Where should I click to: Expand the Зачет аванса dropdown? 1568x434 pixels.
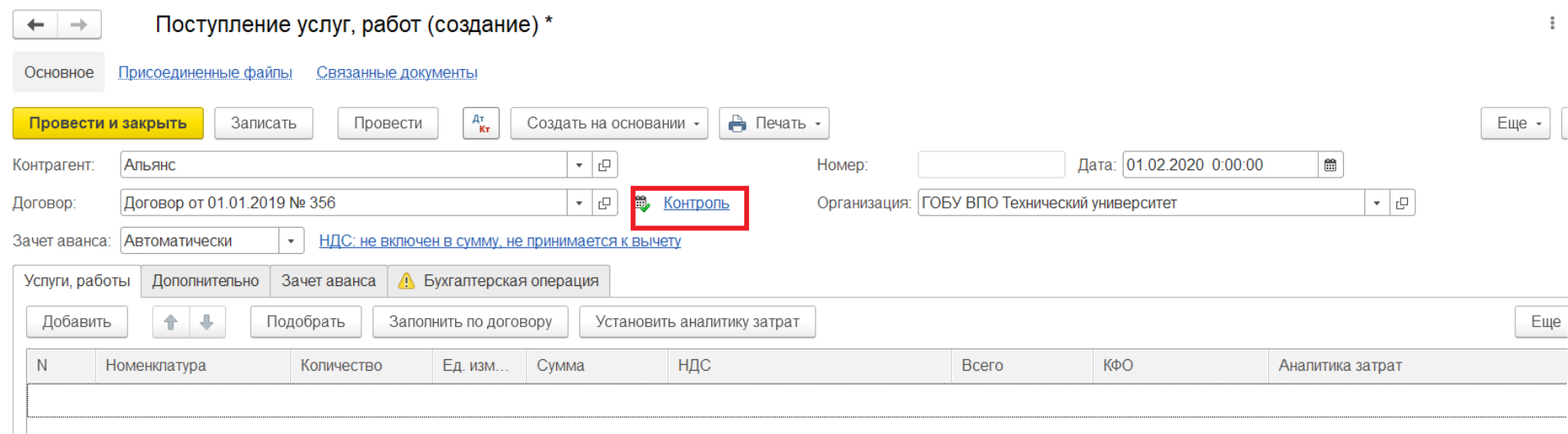coord(291,241)
